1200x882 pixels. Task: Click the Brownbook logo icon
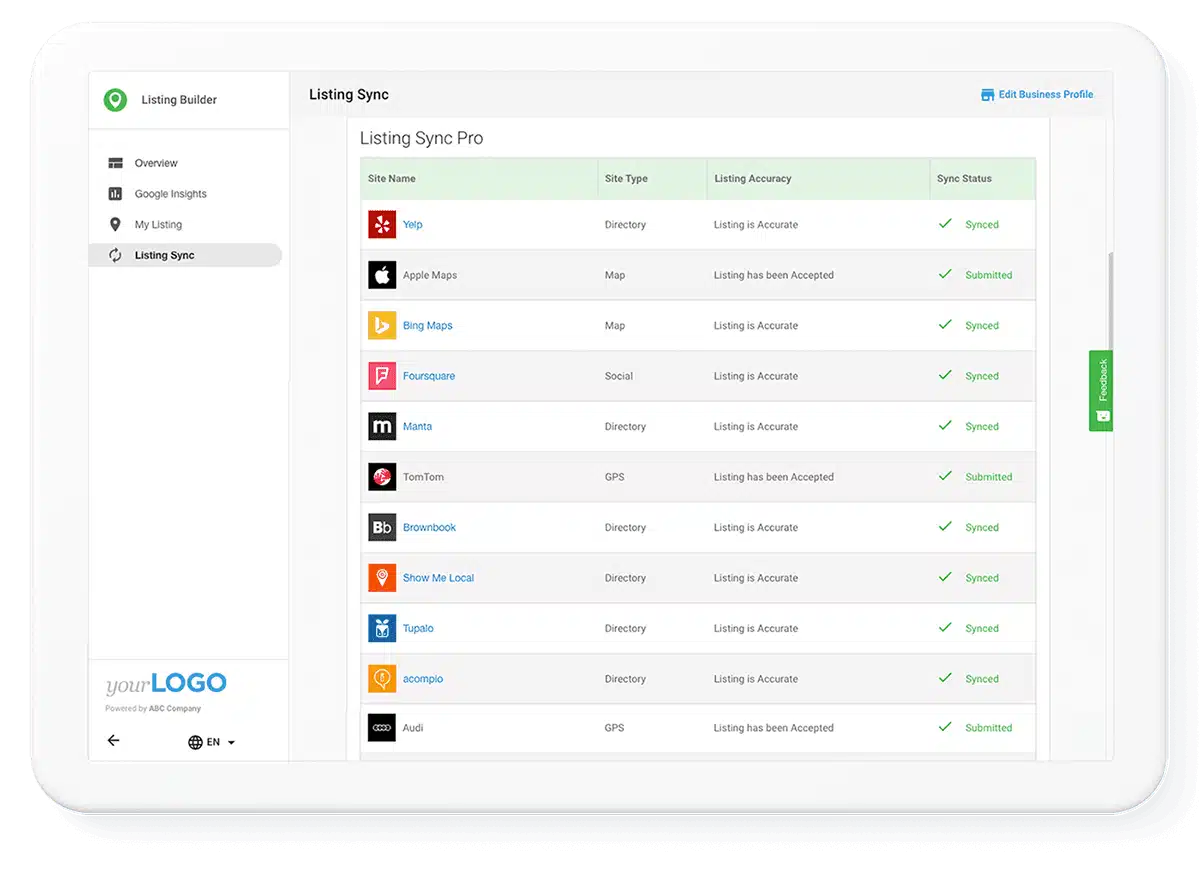pyautogui.click(x=382, y=528)
